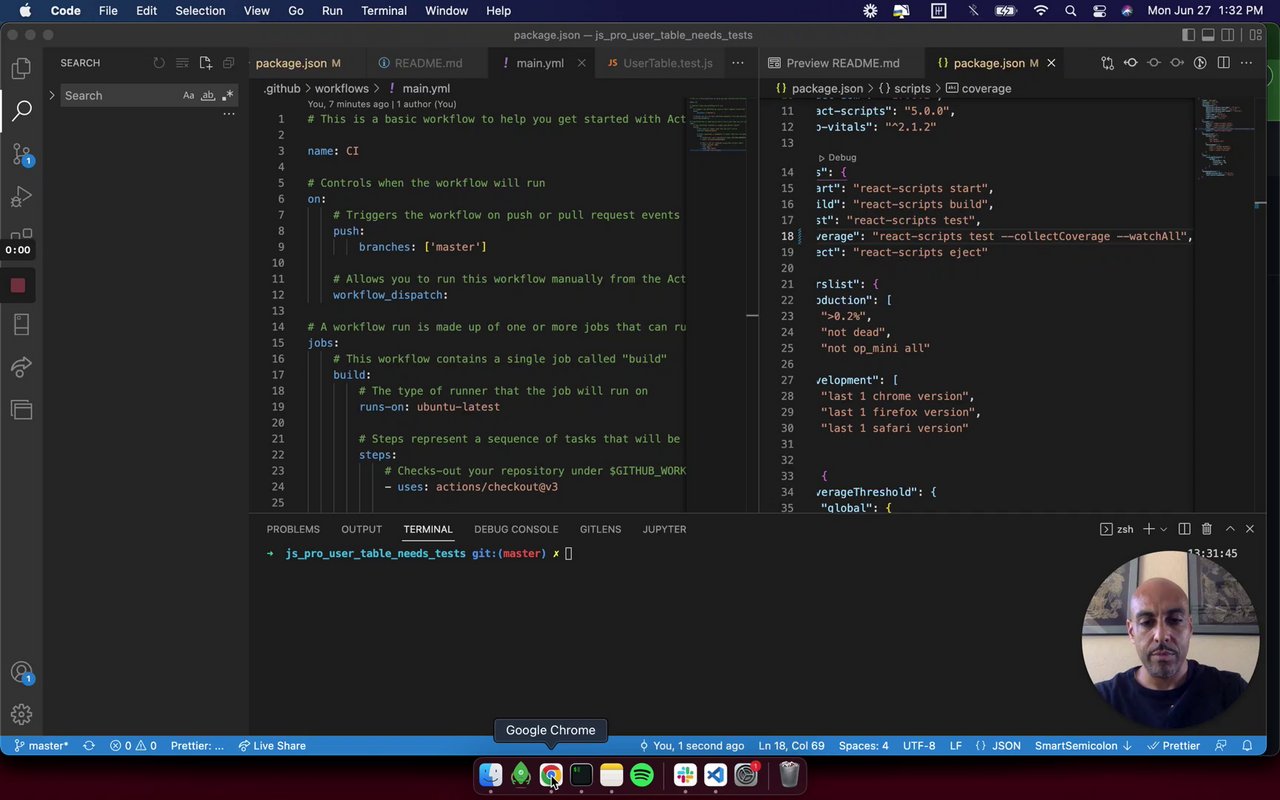Kill the terminal with the trash icon

[1207, 529]
